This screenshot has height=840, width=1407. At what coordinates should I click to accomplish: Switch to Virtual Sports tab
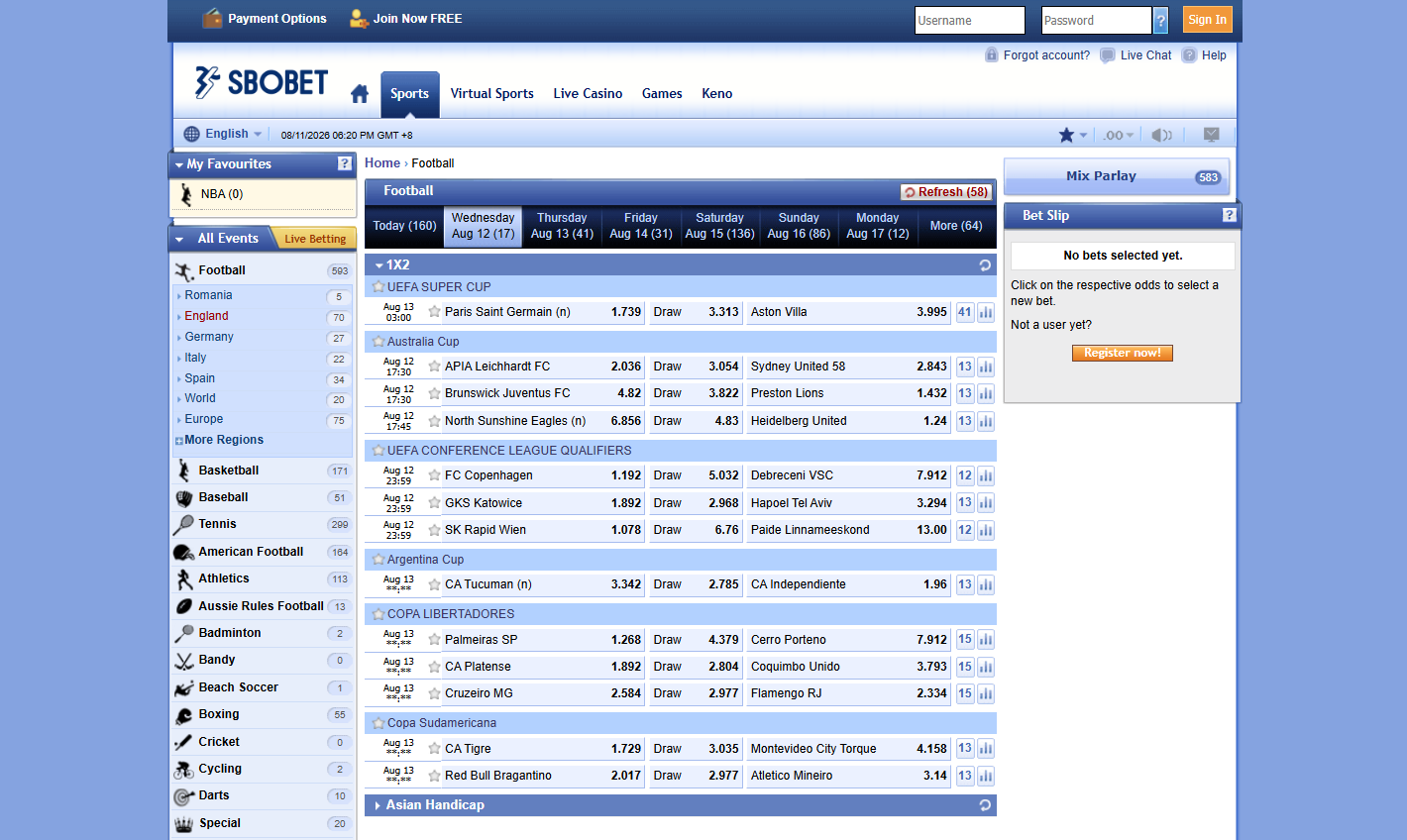(x=491, y=94)
